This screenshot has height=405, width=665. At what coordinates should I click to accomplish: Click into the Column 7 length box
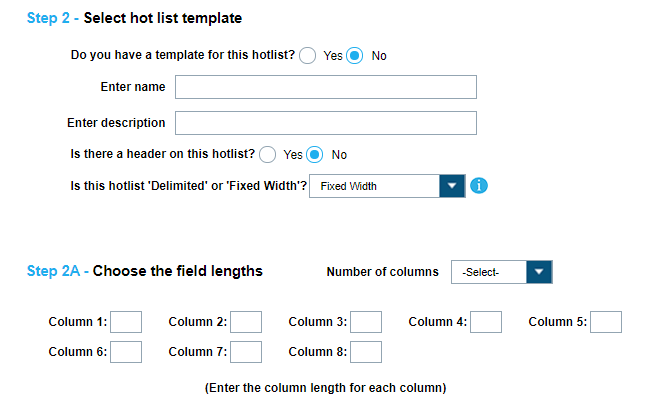point(246,352)
